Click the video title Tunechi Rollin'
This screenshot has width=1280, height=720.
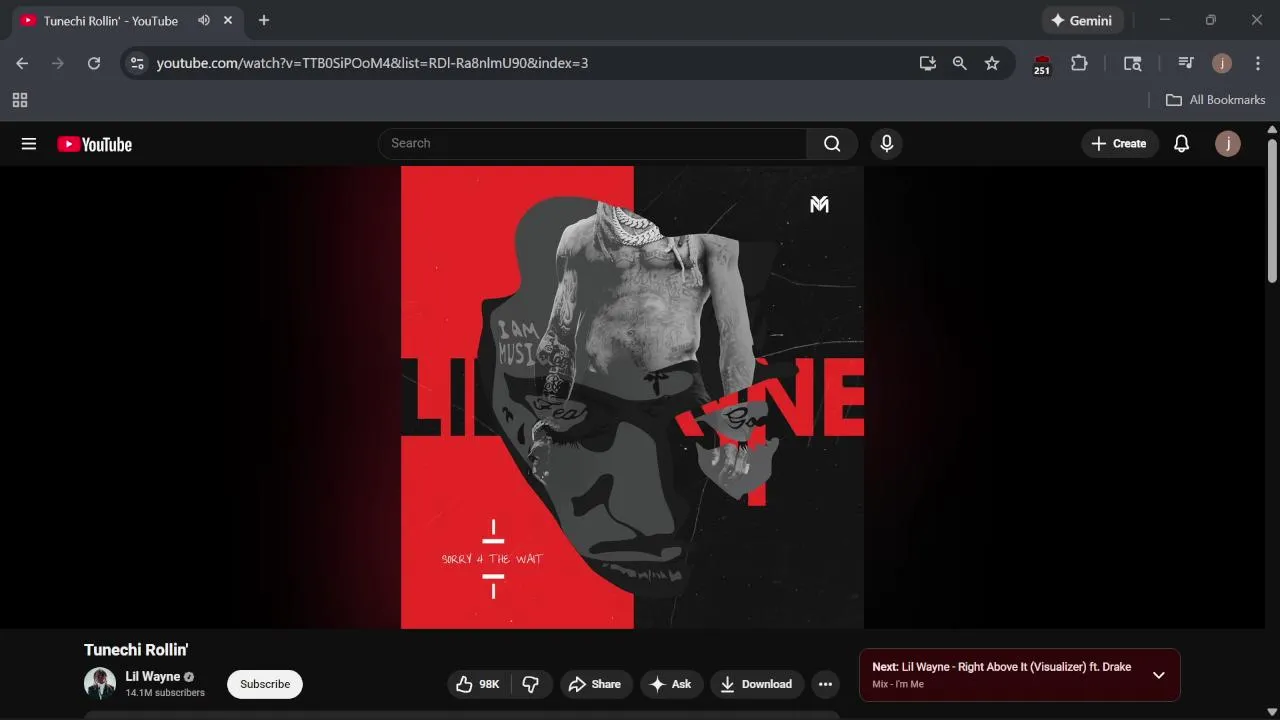tap(136, 650)
